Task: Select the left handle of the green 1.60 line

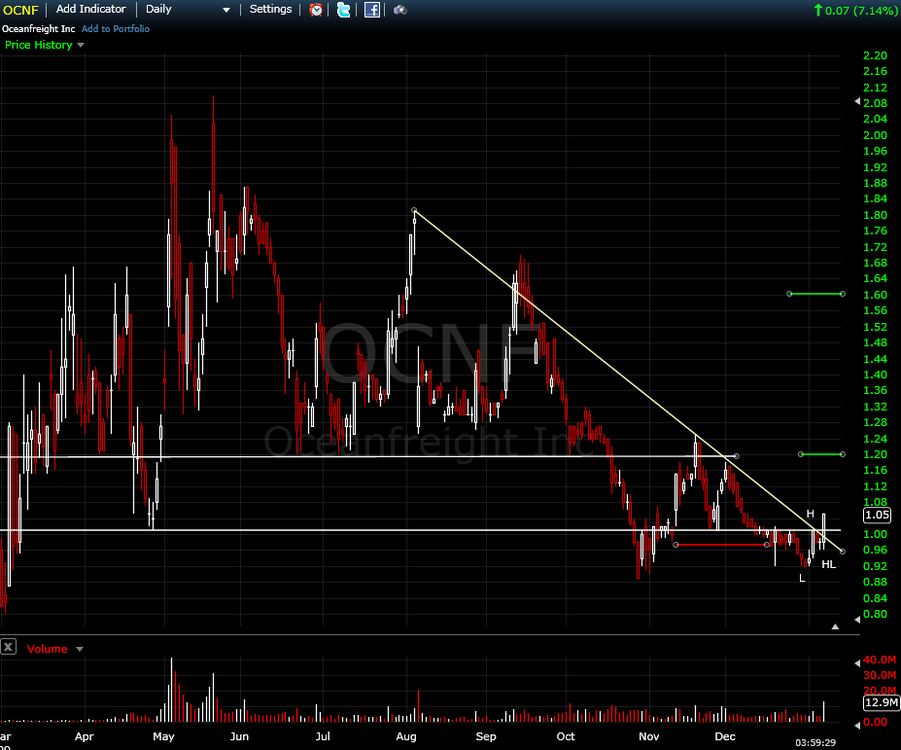Action: (x=790, y=294)
